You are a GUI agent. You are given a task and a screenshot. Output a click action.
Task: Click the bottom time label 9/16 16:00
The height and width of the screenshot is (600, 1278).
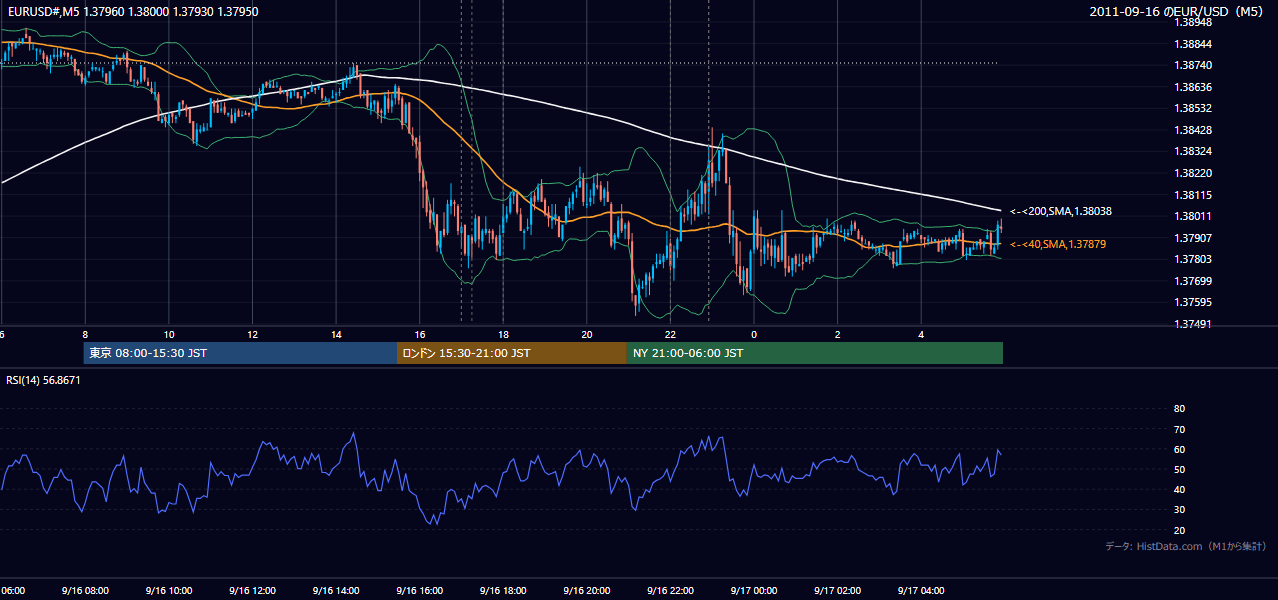[420, 590]
